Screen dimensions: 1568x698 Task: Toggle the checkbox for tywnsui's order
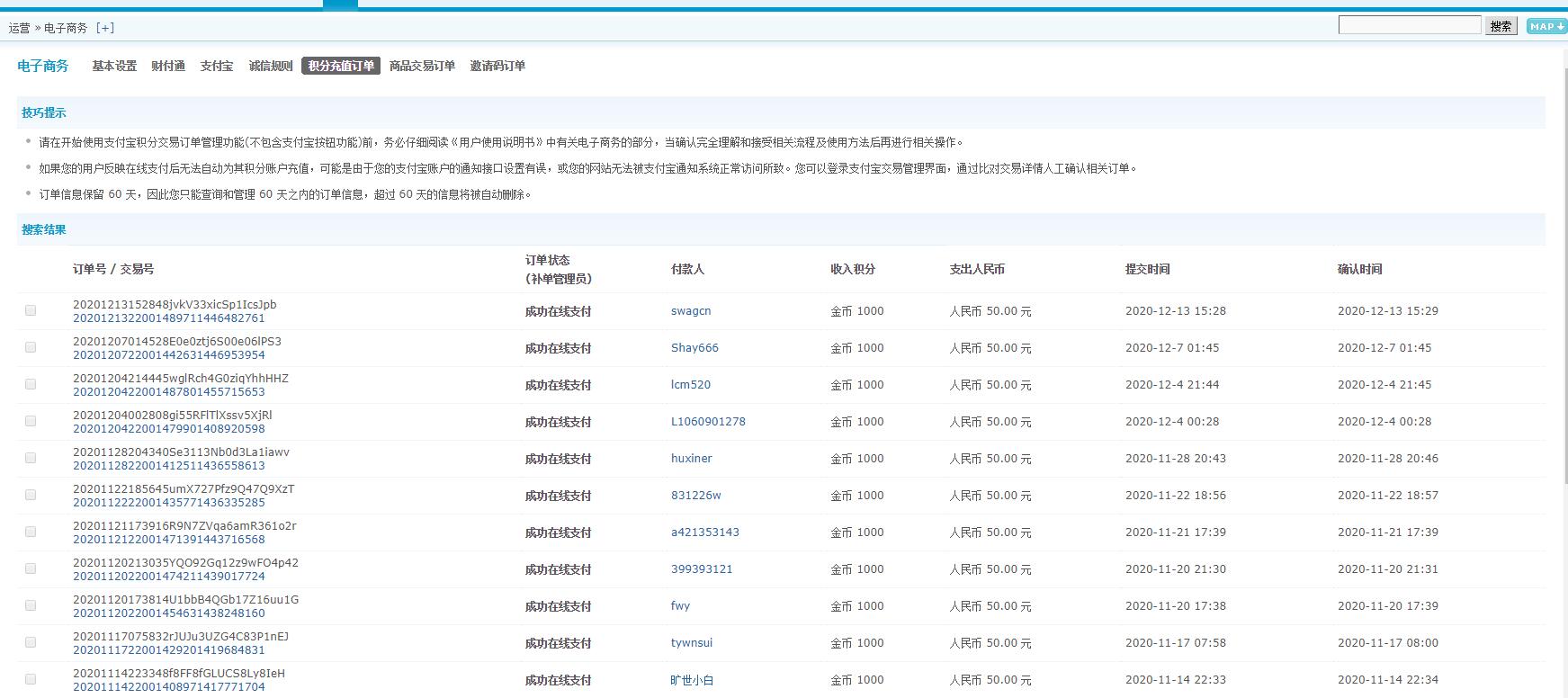point(31,642)
